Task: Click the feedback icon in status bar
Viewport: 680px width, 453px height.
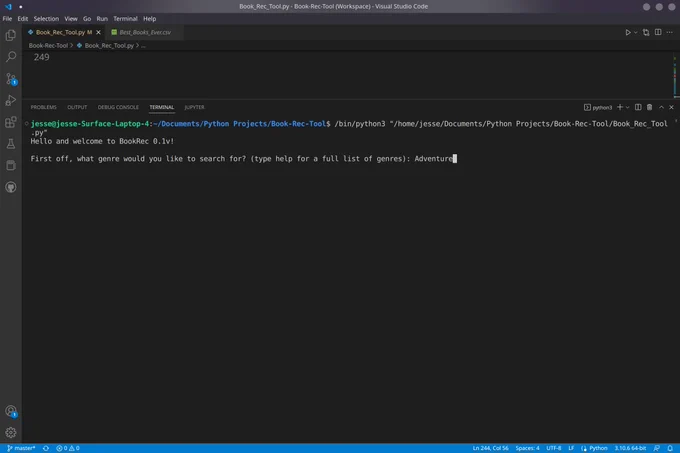Action: point(657,448)
